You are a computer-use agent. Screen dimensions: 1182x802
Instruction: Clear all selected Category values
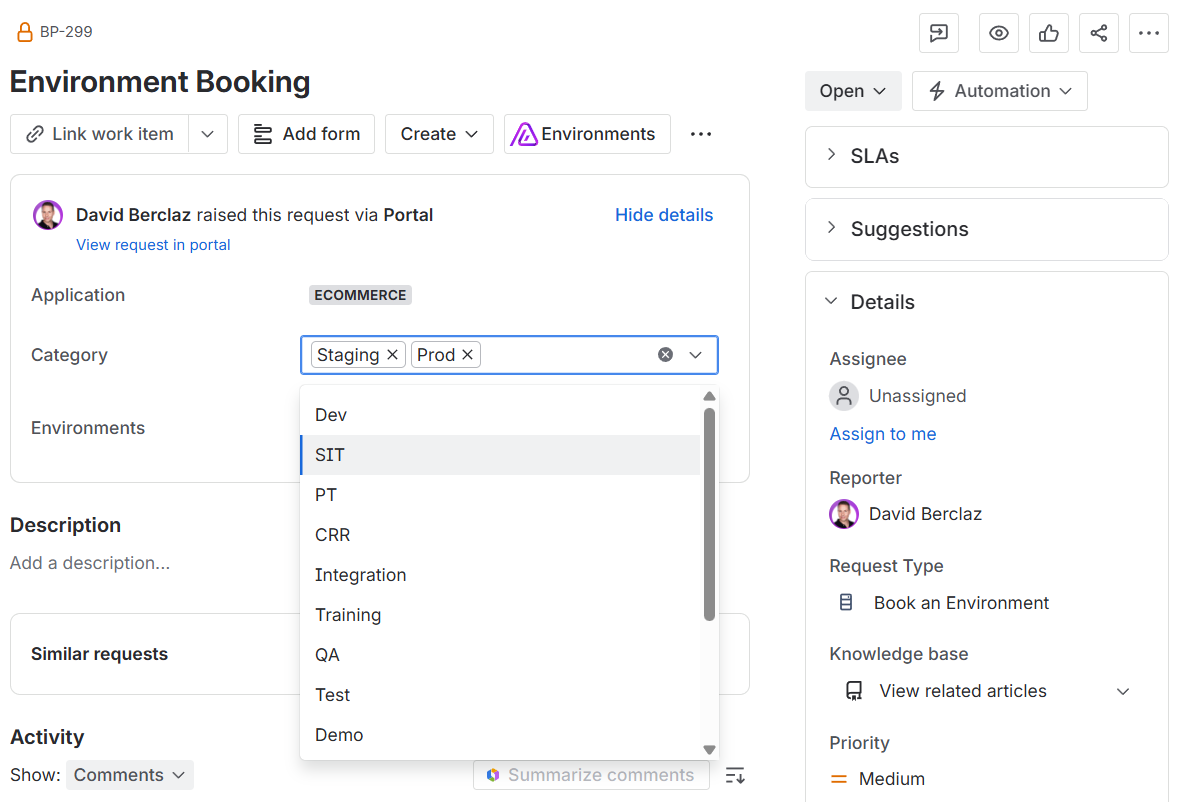point(665,354)
